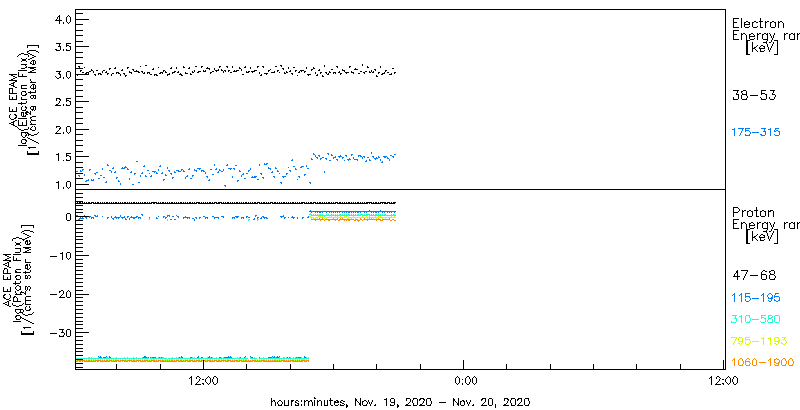Screen dimensions: 800x410
Task: Click the hours:minutes date range caption
Action: coord(400,402)
